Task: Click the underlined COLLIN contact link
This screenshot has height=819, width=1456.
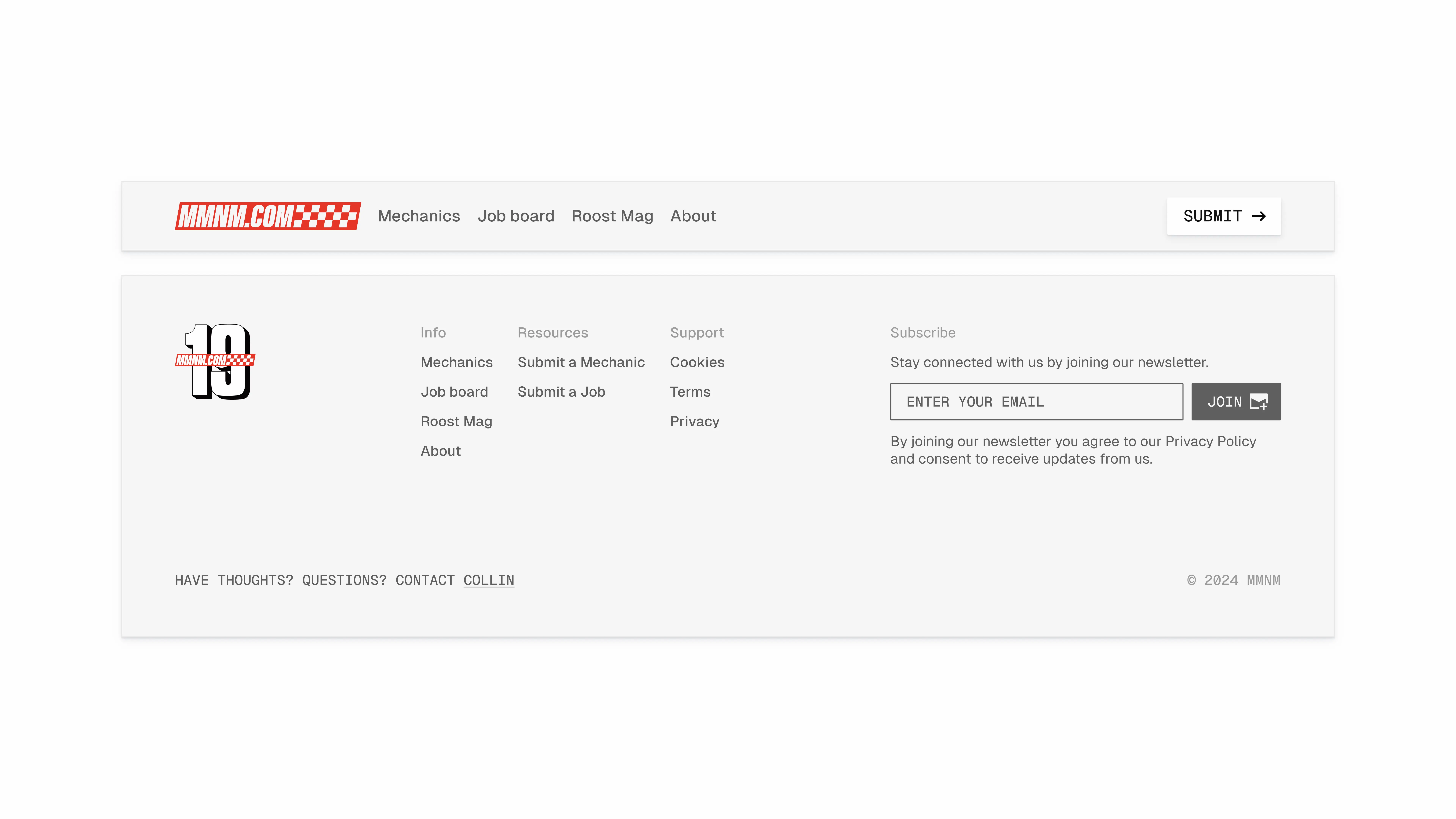Action: click(489, 581)
